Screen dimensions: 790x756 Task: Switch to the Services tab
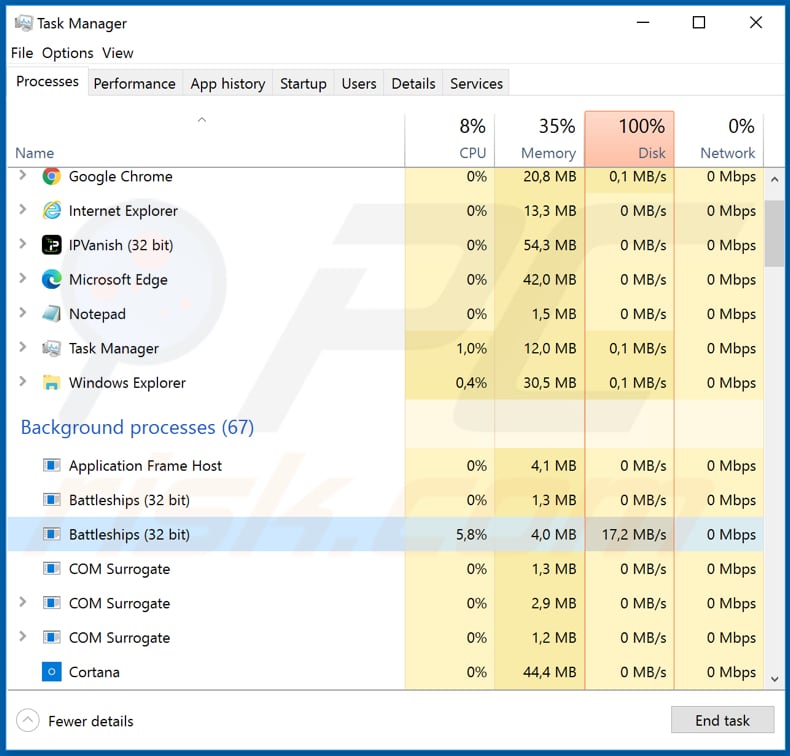(x=476, y=83)
